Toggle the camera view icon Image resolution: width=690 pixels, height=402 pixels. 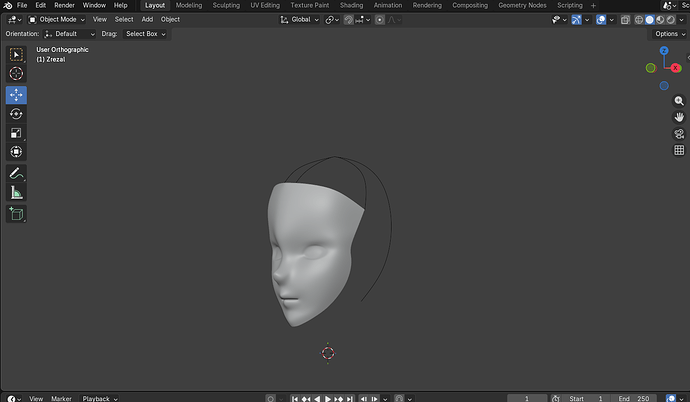click(679, 134)
